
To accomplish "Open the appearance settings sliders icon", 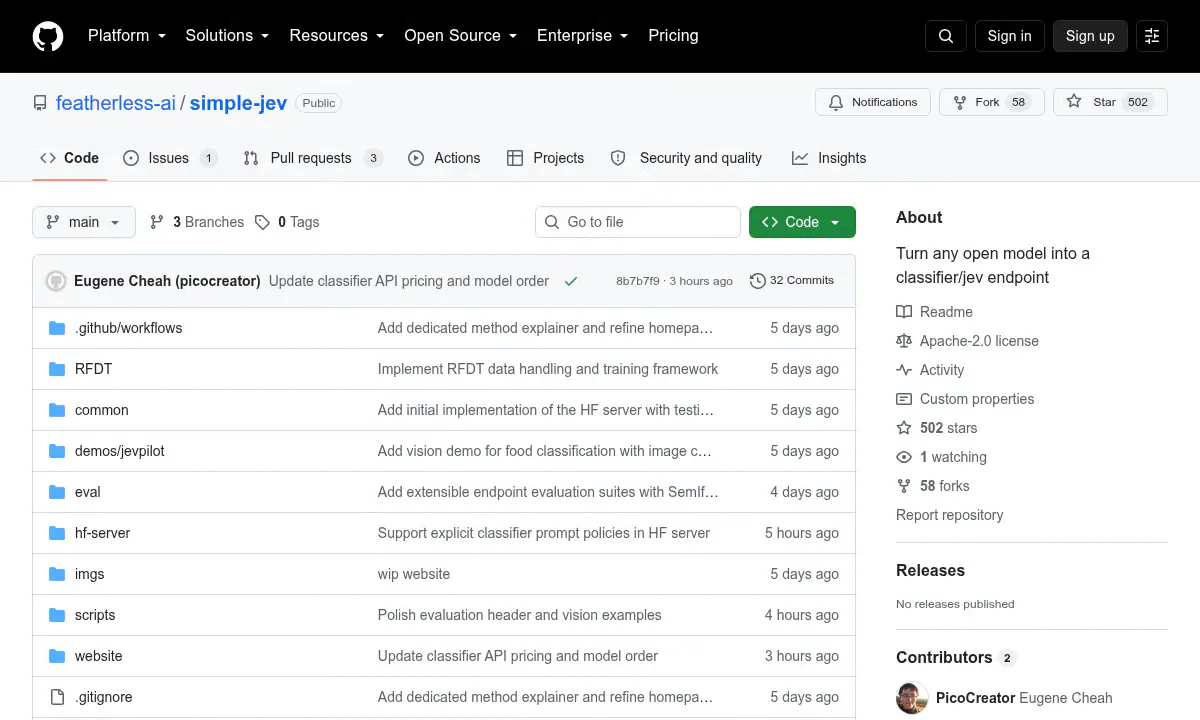I will point(1152,36).
